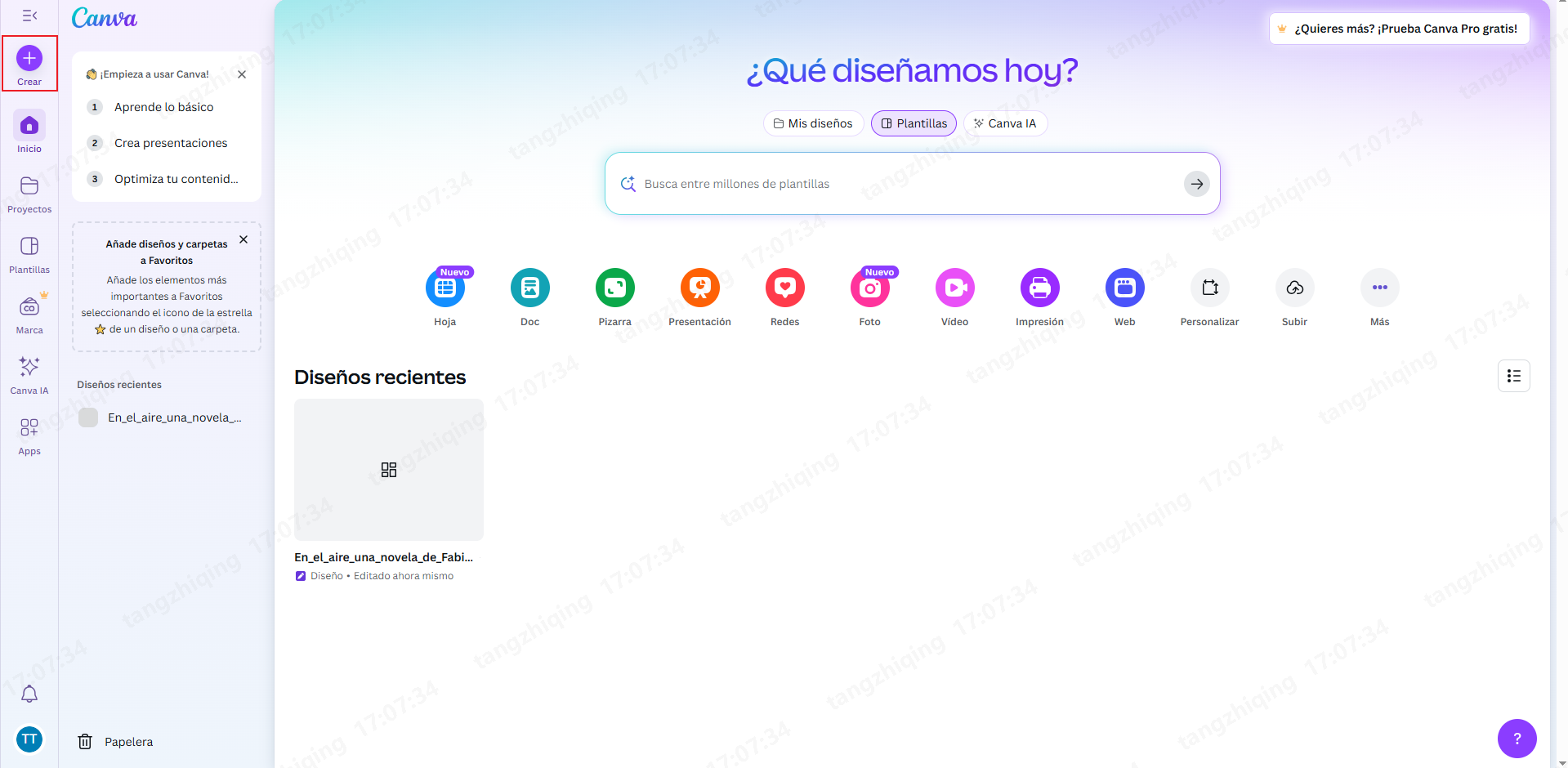Select the Plantillas search tab
The height and width of the screenshot is (768, 1568).
pyautogui.click(x=914, y=123)
